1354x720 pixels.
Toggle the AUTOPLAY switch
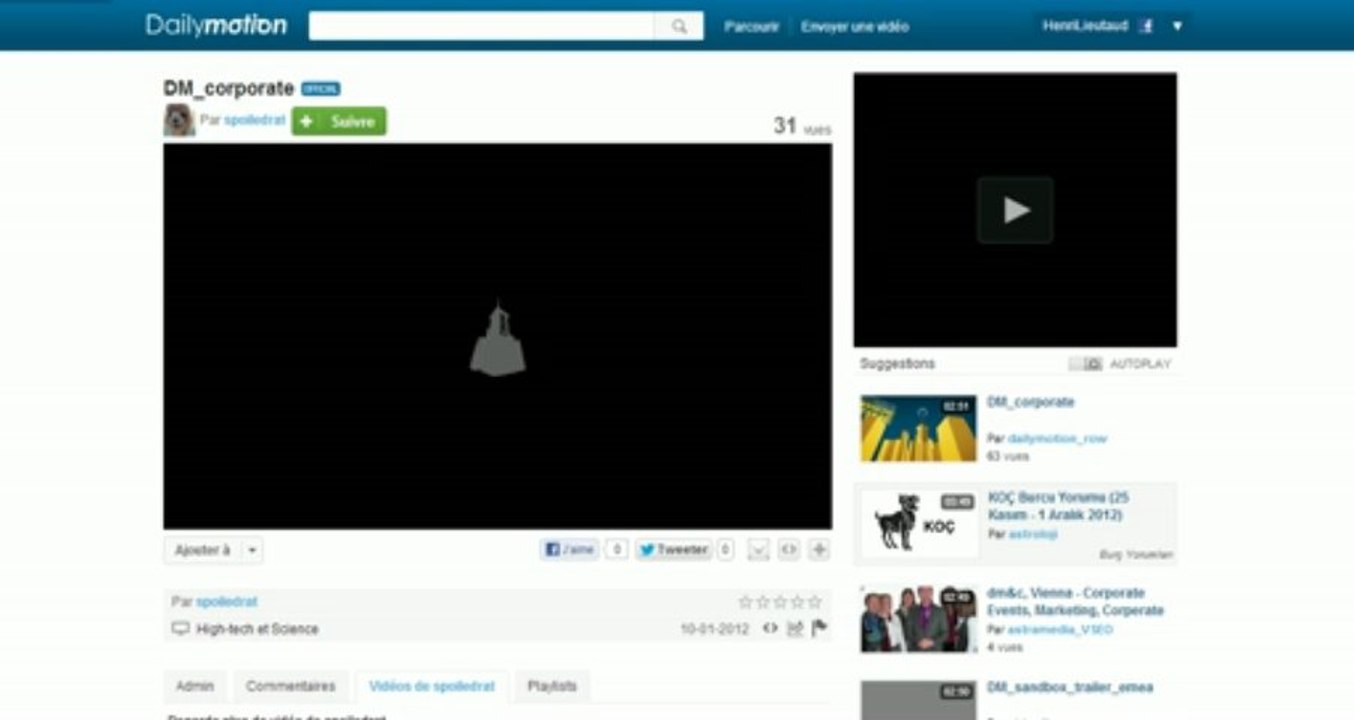coord(1085,364)
